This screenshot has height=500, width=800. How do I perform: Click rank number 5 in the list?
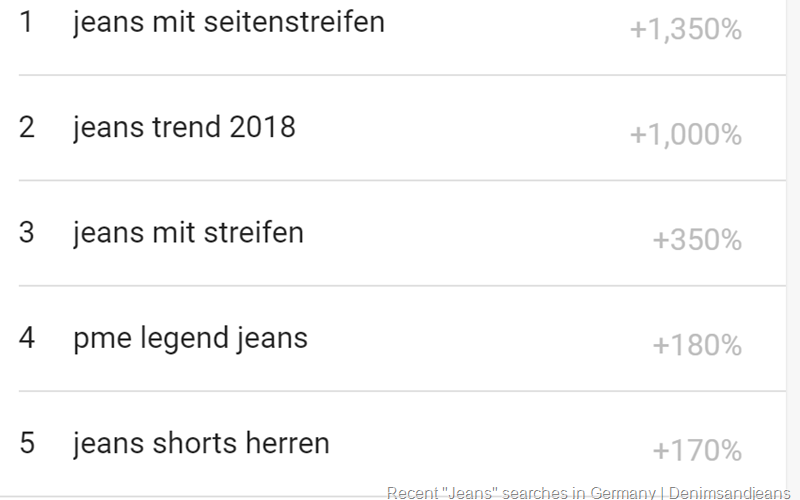tap(27, 443)
